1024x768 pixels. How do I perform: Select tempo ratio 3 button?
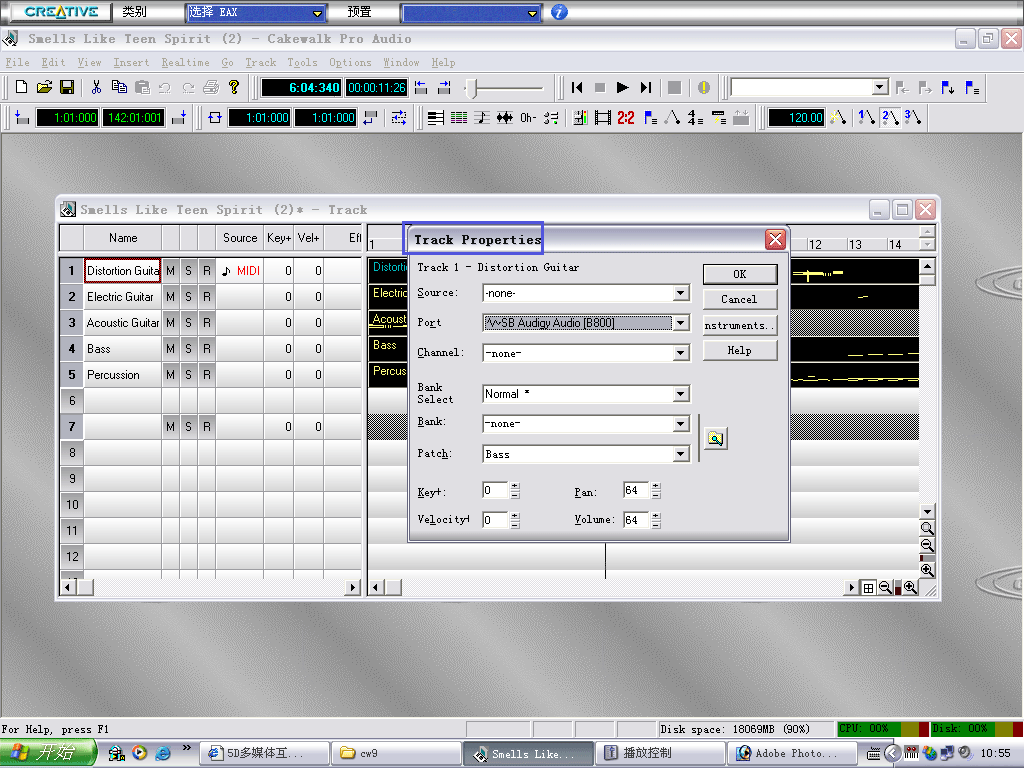(912, 118)
